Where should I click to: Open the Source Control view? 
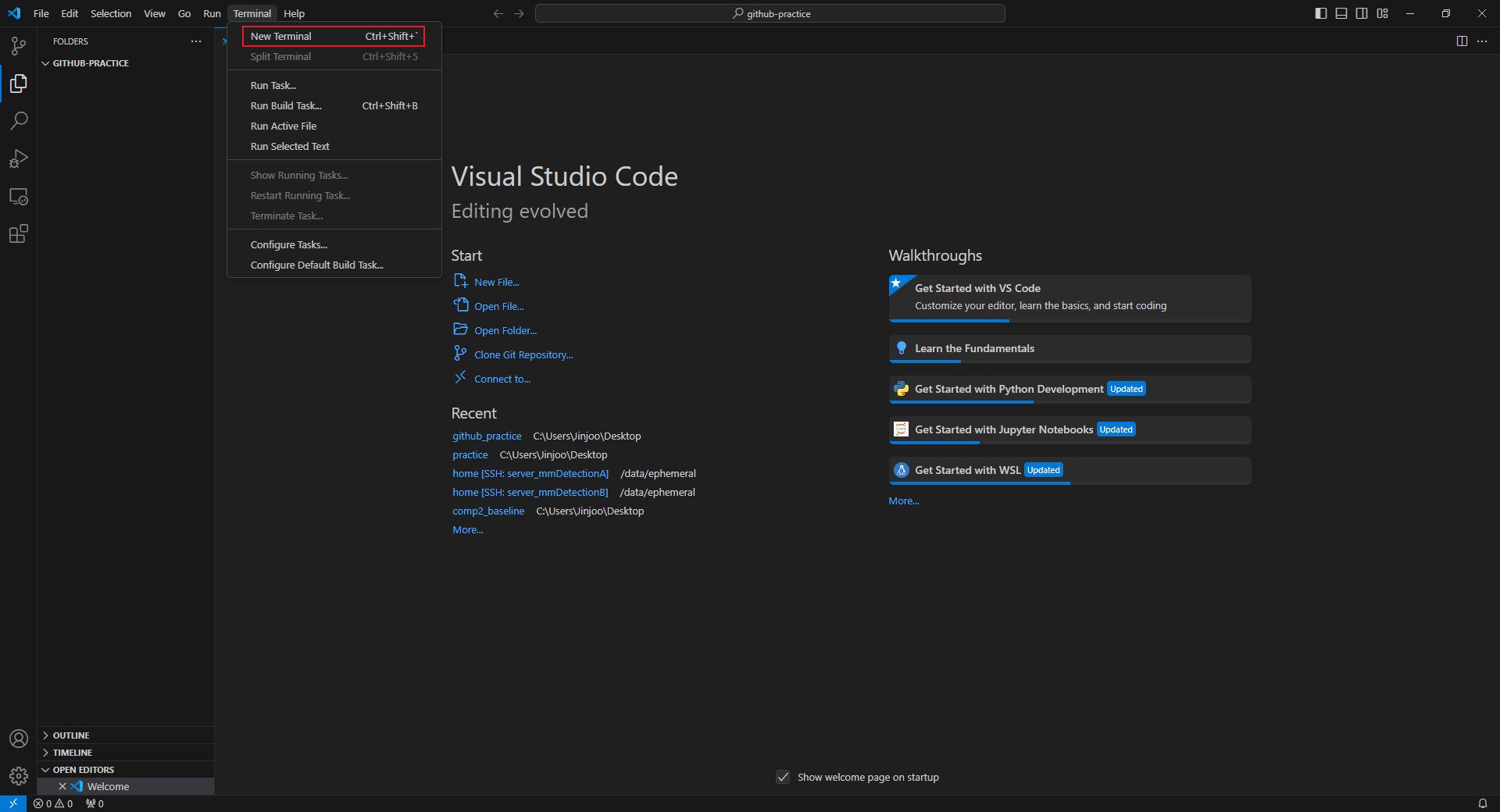coord(19,46)
